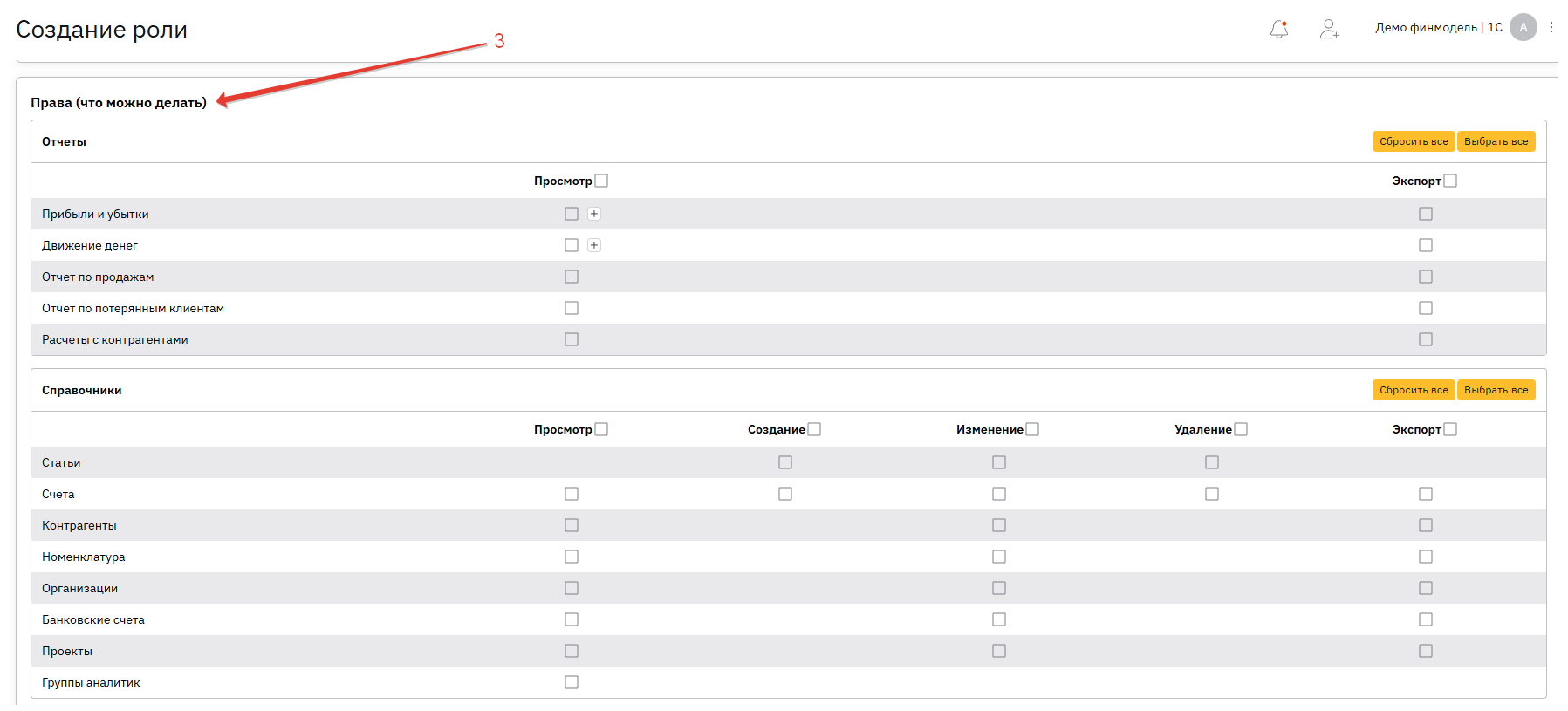Image resolution: width=1568 pixels, height=711 pixels.
Task: Click Сбросить все in Отчеты section
Action: 1414,141
